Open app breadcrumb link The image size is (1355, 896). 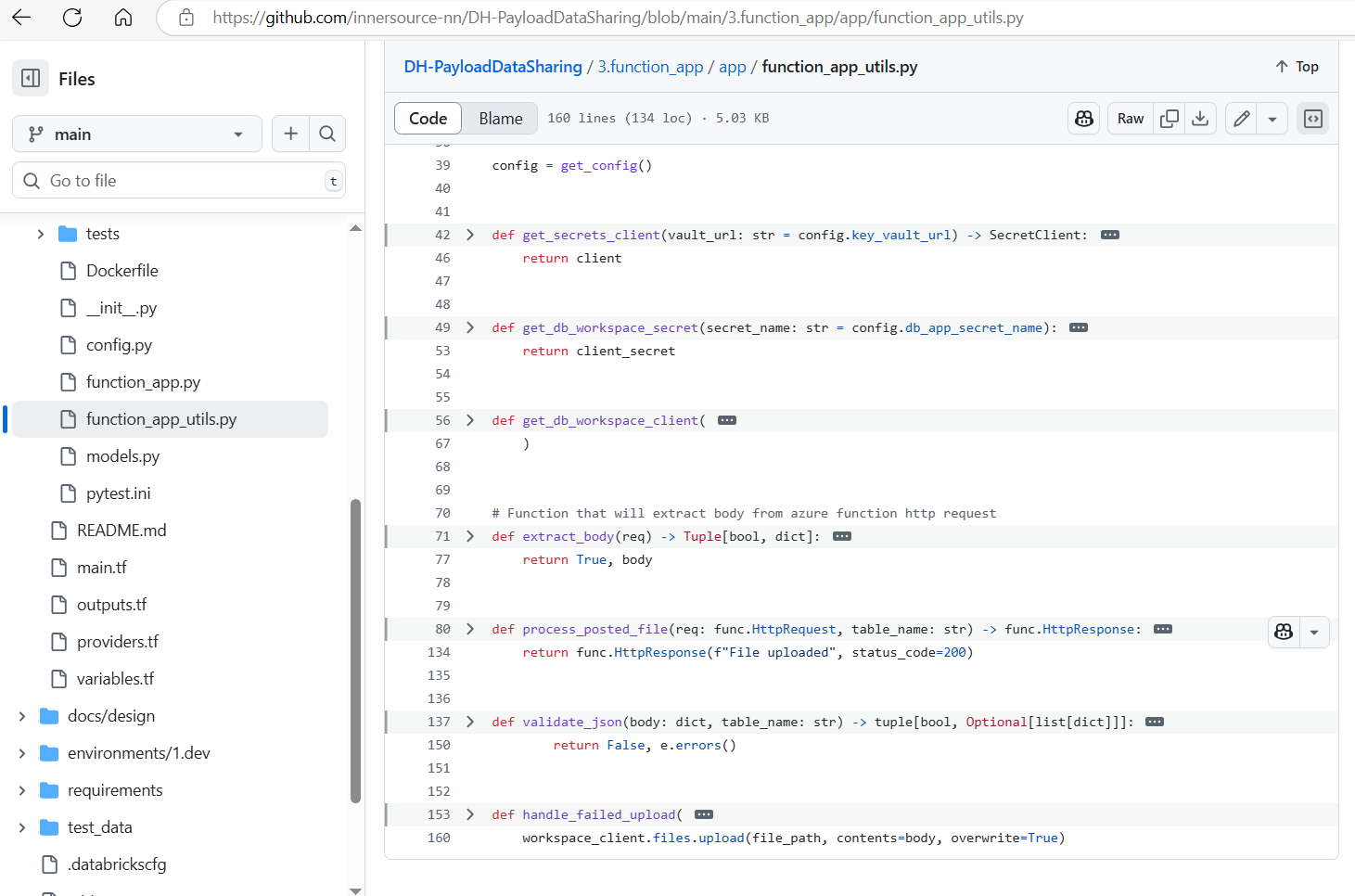[x=732, y=67]
